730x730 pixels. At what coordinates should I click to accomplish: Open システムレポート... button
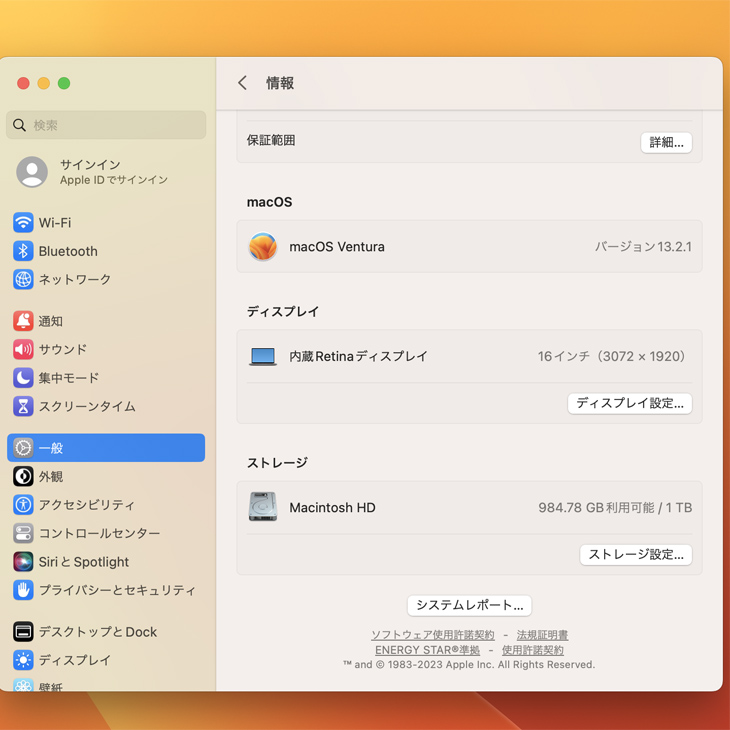coord(469,605)
